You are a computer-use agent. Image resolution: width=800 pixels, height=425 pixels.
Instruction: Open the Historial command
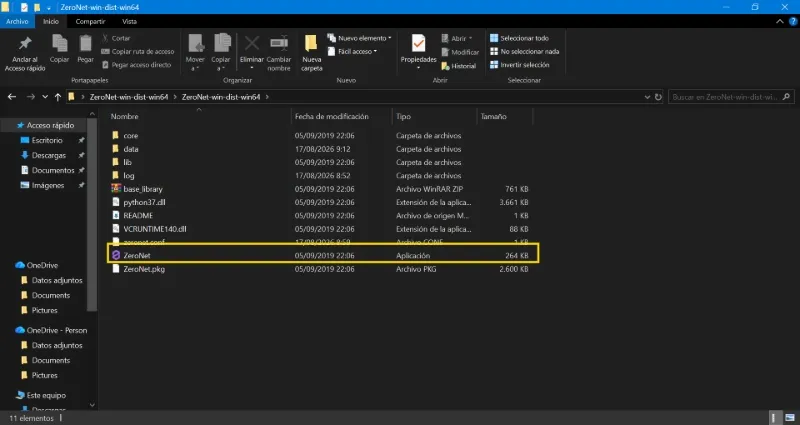point(458,66)
